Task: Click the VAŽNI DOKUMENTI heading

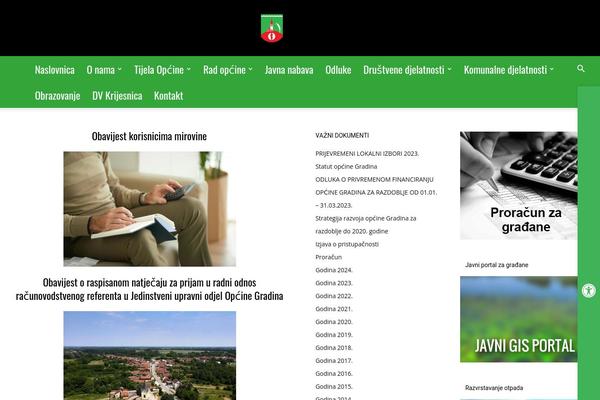Action: tap(342, 136)
